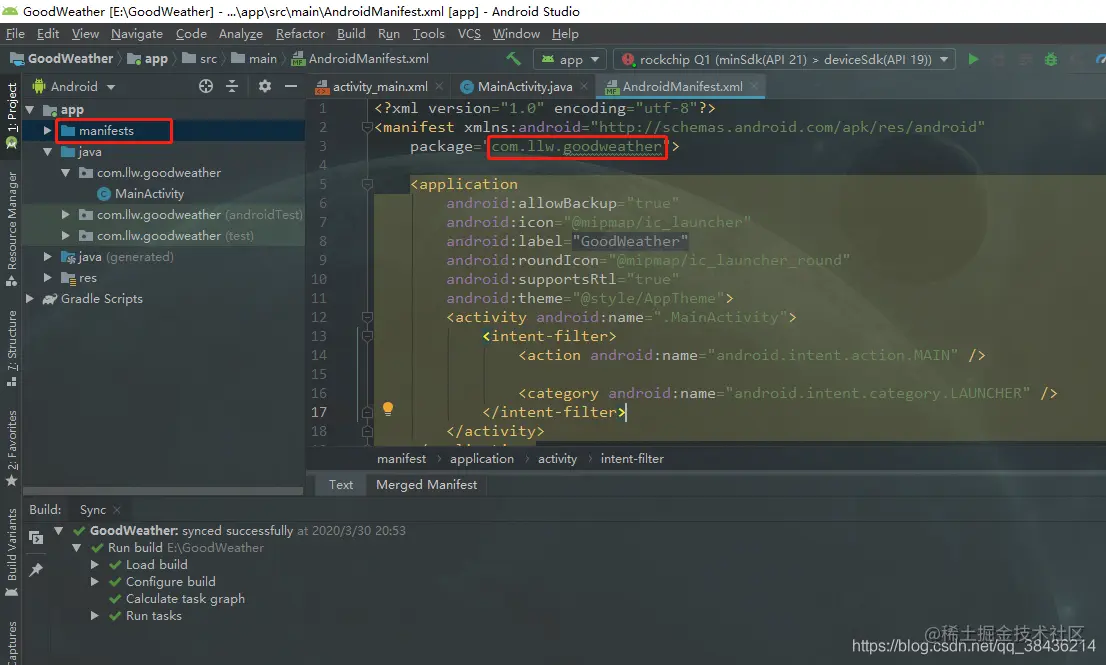This screenshot has height=665, width=1106.
Task: Expand the Load build node
Action: coord(95,565)
